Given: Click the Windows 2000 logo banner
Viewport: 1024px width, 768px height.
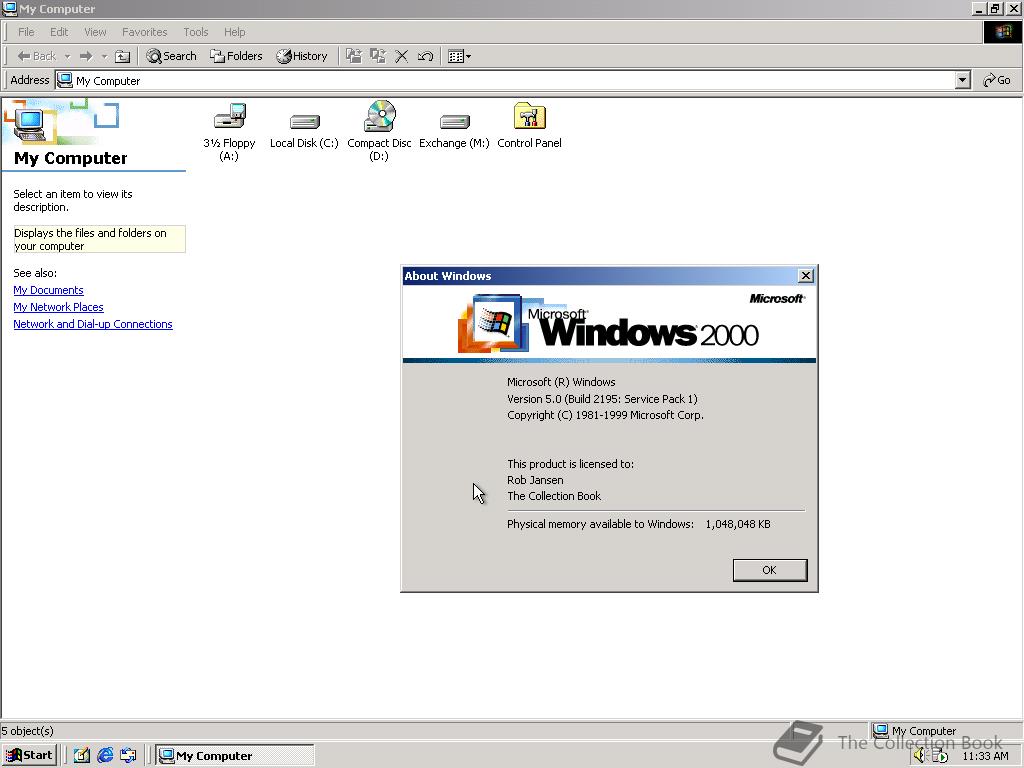Looking at the screenshot, I should coord(609,323).
